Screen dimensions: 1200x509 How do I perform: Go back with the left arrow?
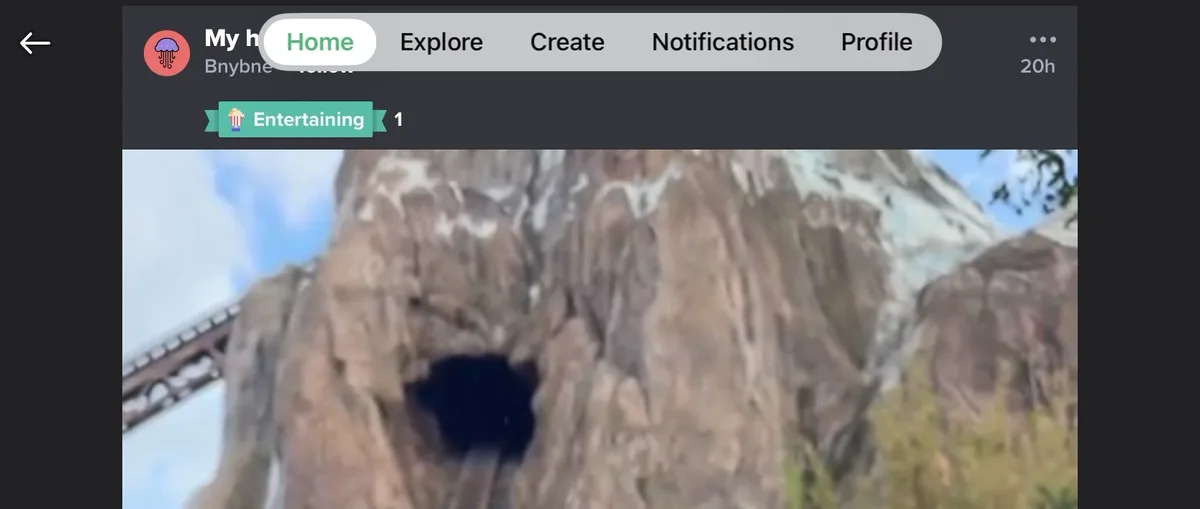(x=35, y=42)
